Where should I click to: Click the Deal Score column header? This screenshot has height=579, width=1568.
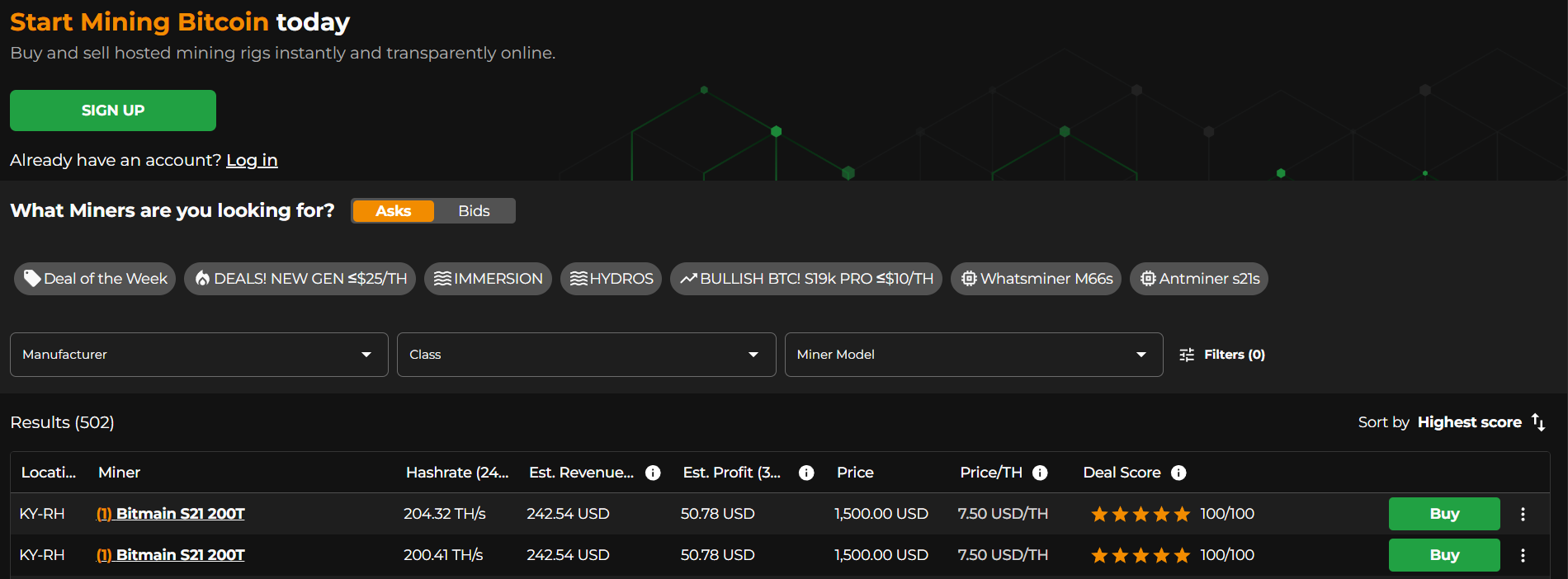pos(1122,473)
